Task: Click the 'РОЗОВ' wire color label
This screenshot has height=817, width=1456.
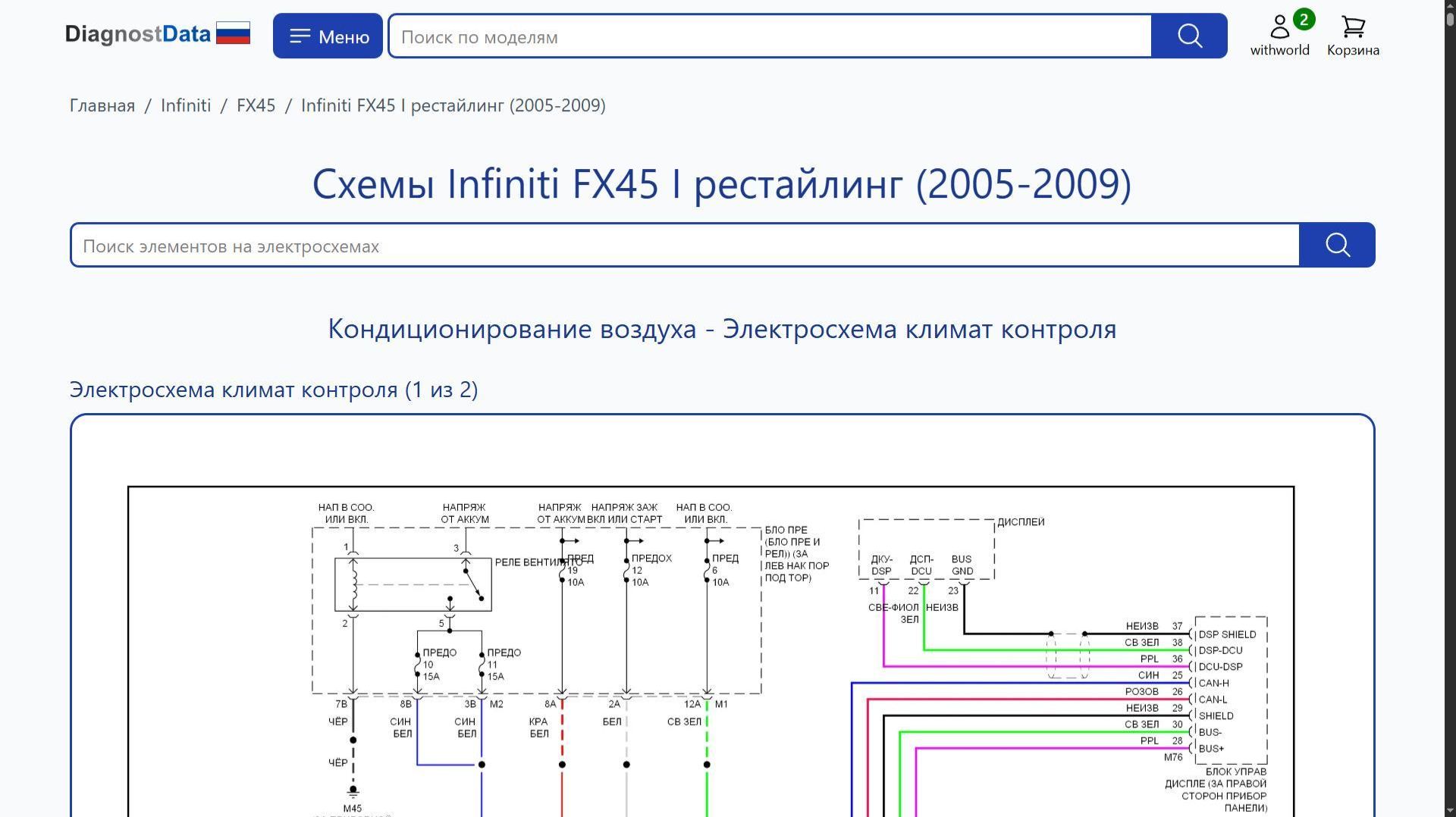Action: pos(1142,692)
